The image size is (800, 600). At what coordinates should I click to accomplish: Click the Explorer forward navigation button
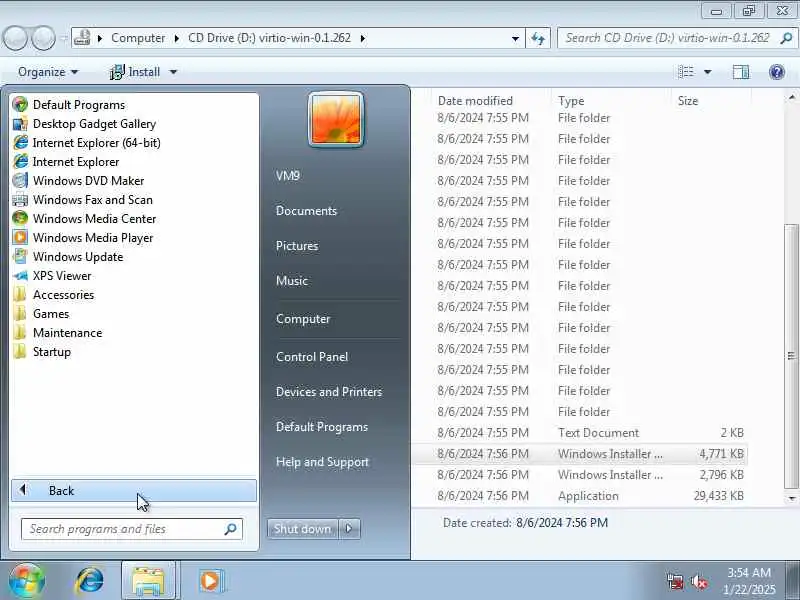(43, 38)
